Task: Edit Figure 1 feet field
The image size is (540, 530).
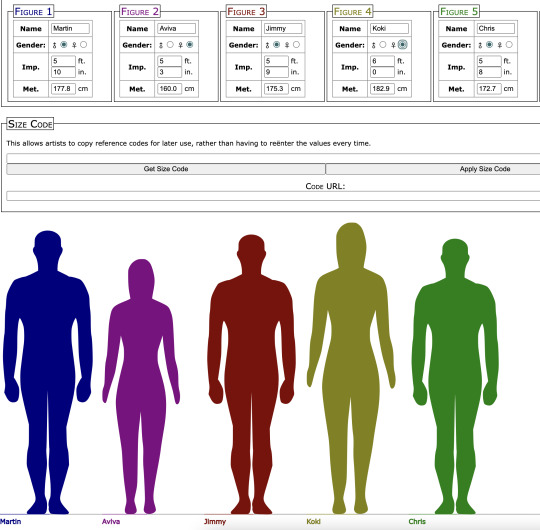Action: (x=63, y=61)
